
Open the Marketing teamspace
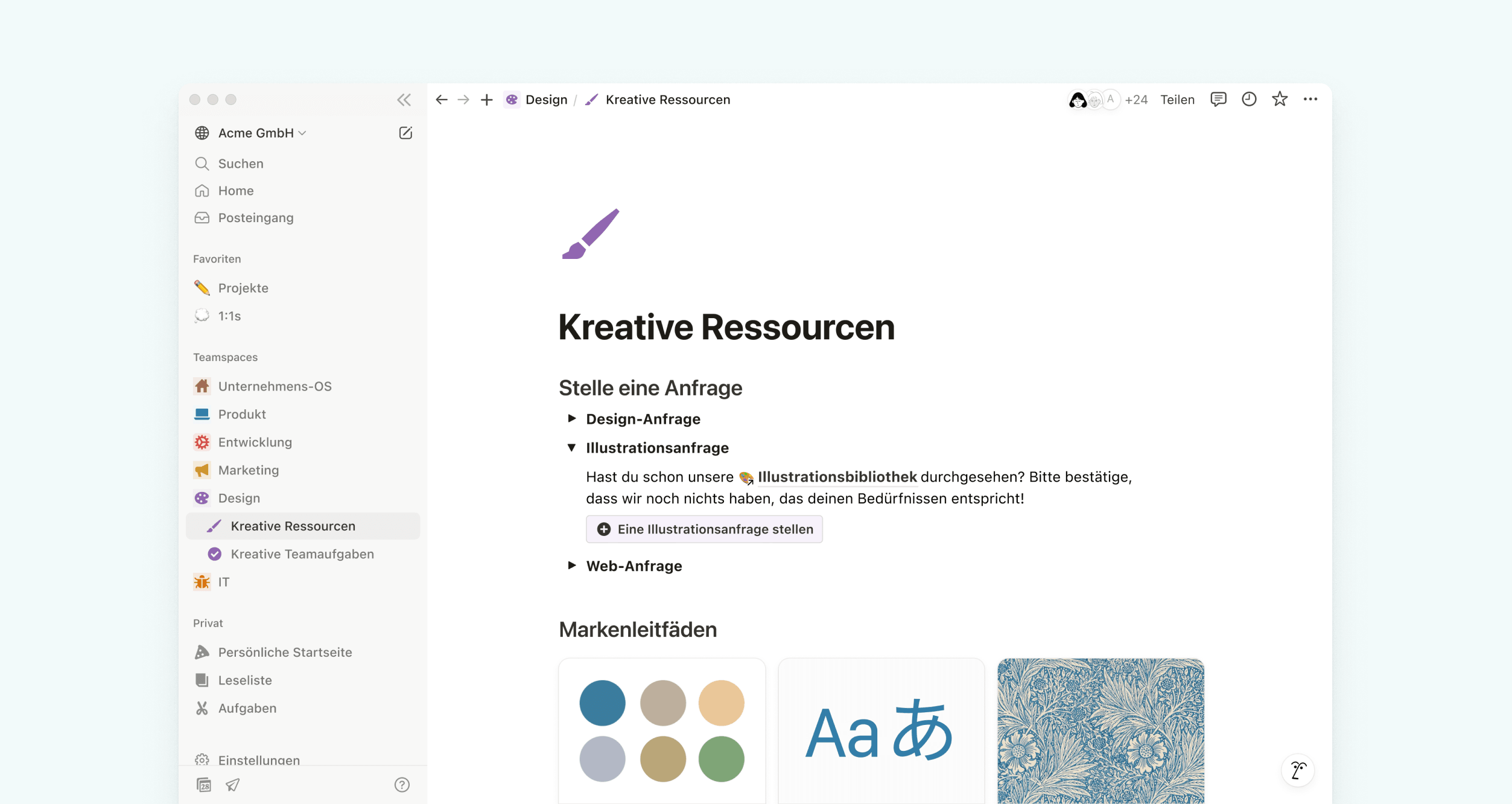(x=303, y=470)
